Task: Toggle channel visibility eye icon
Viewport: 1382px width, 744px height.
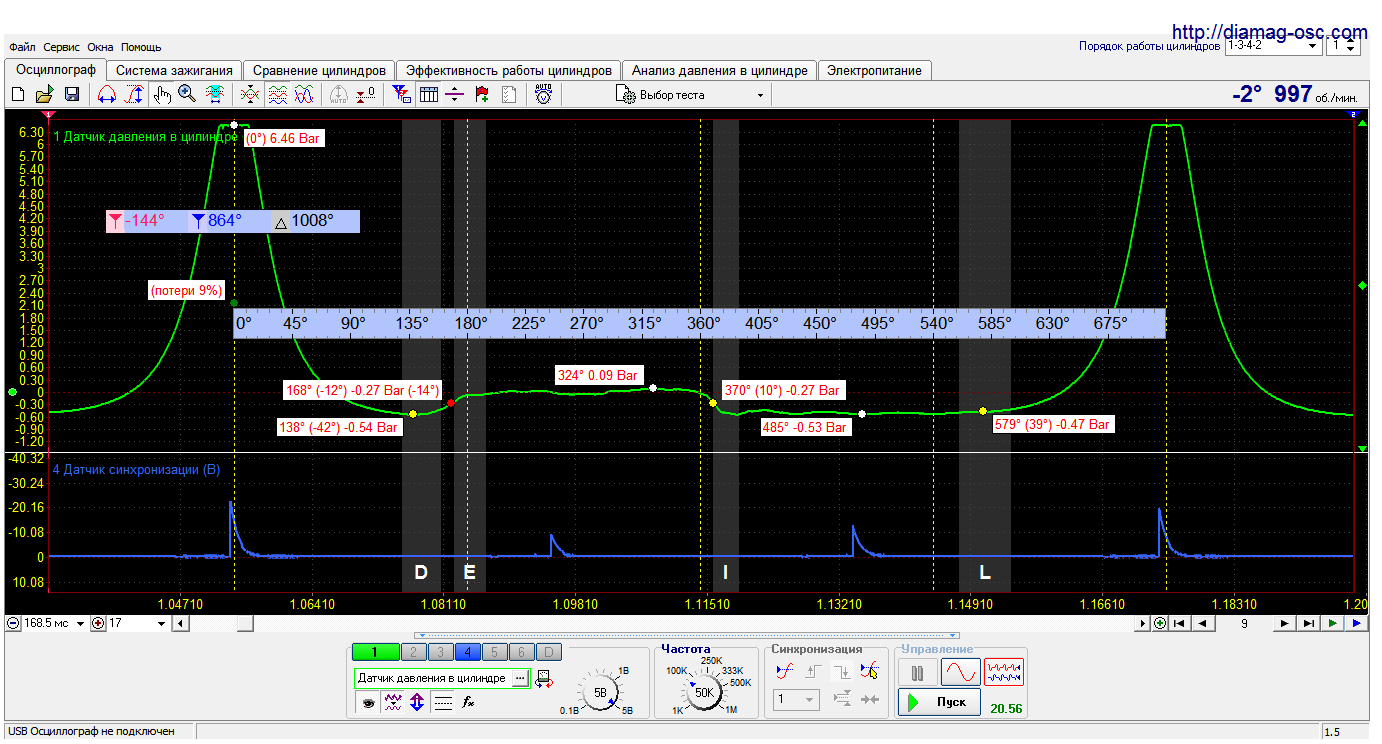Action: [368, 703]
